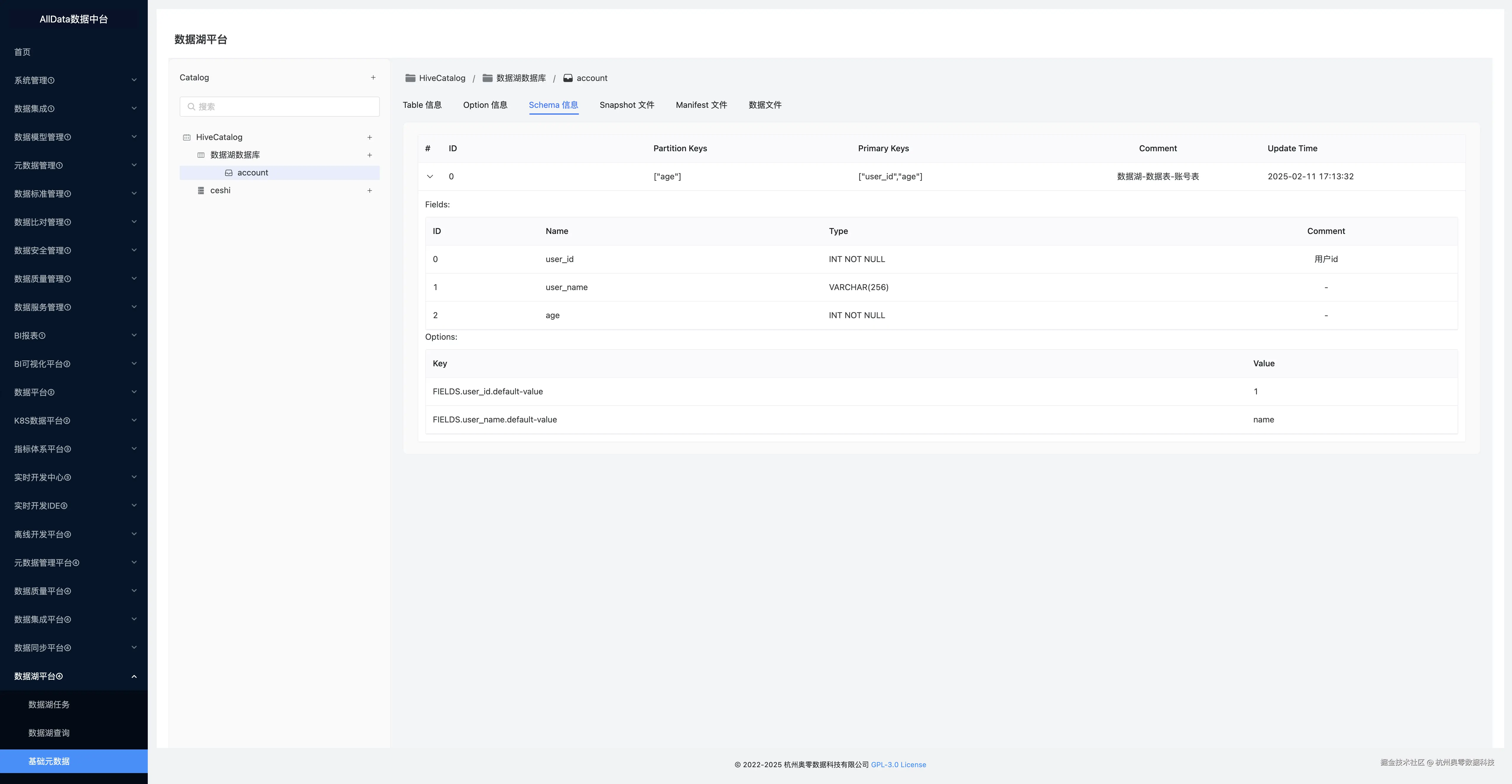Select 基础元数据 submenu item

tap(73, 761)
